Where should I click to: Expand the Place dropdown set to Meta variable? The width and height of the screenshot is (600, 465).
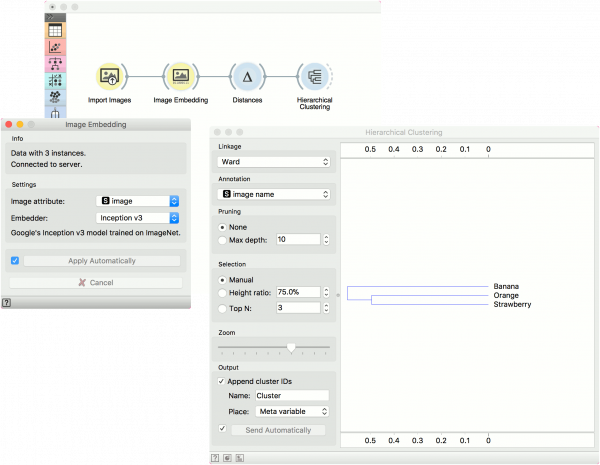pos(292,411)
